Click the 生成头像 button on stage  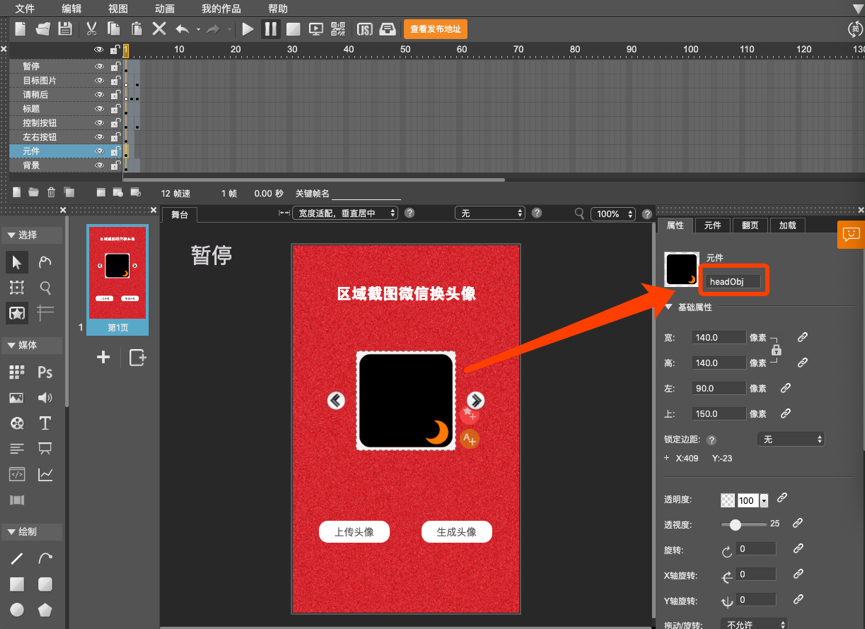click(456, 532)
